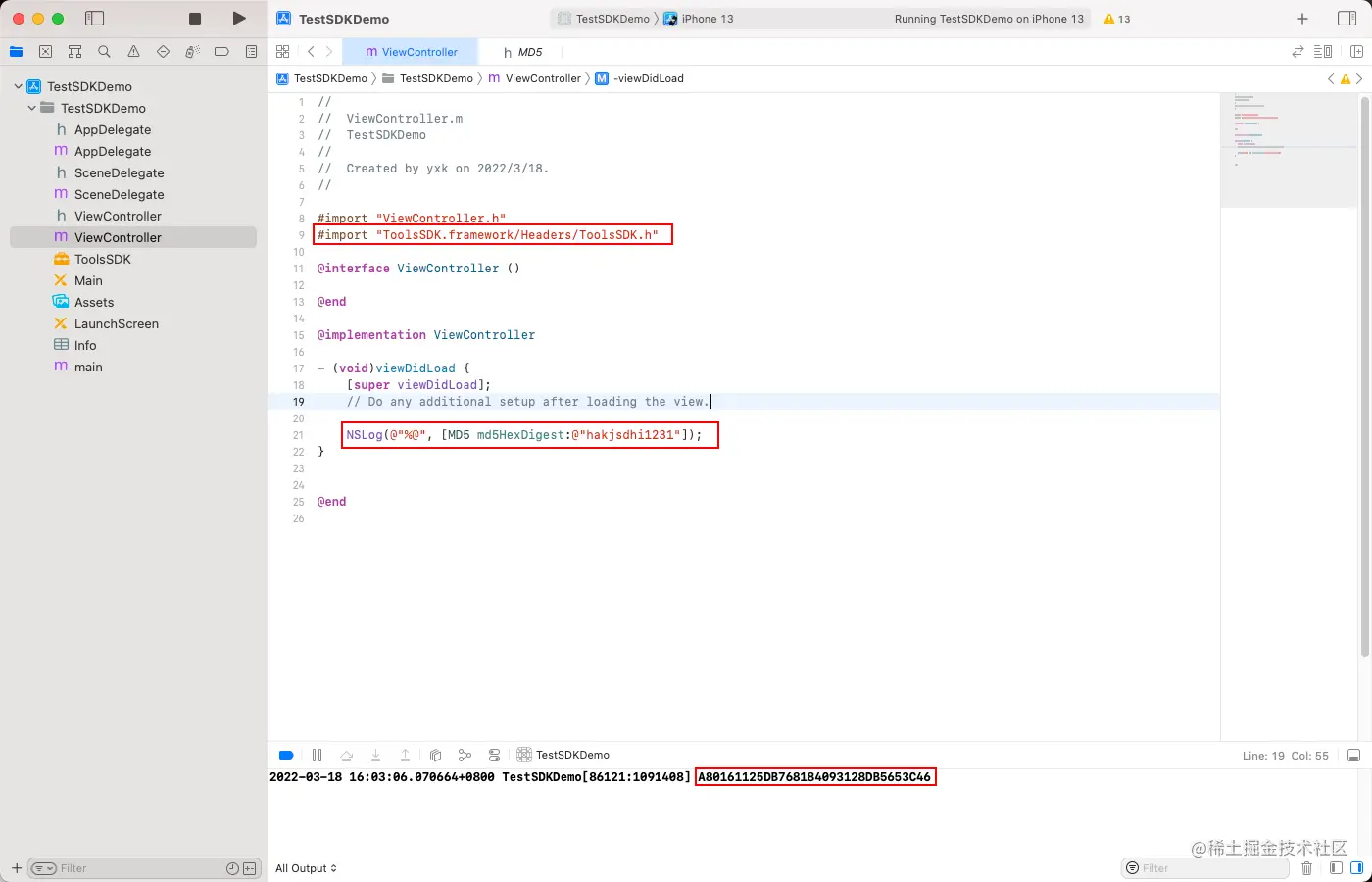Open TestSDKDemo project in the jump bar
1372x882 pixels.
click(322, 78)
